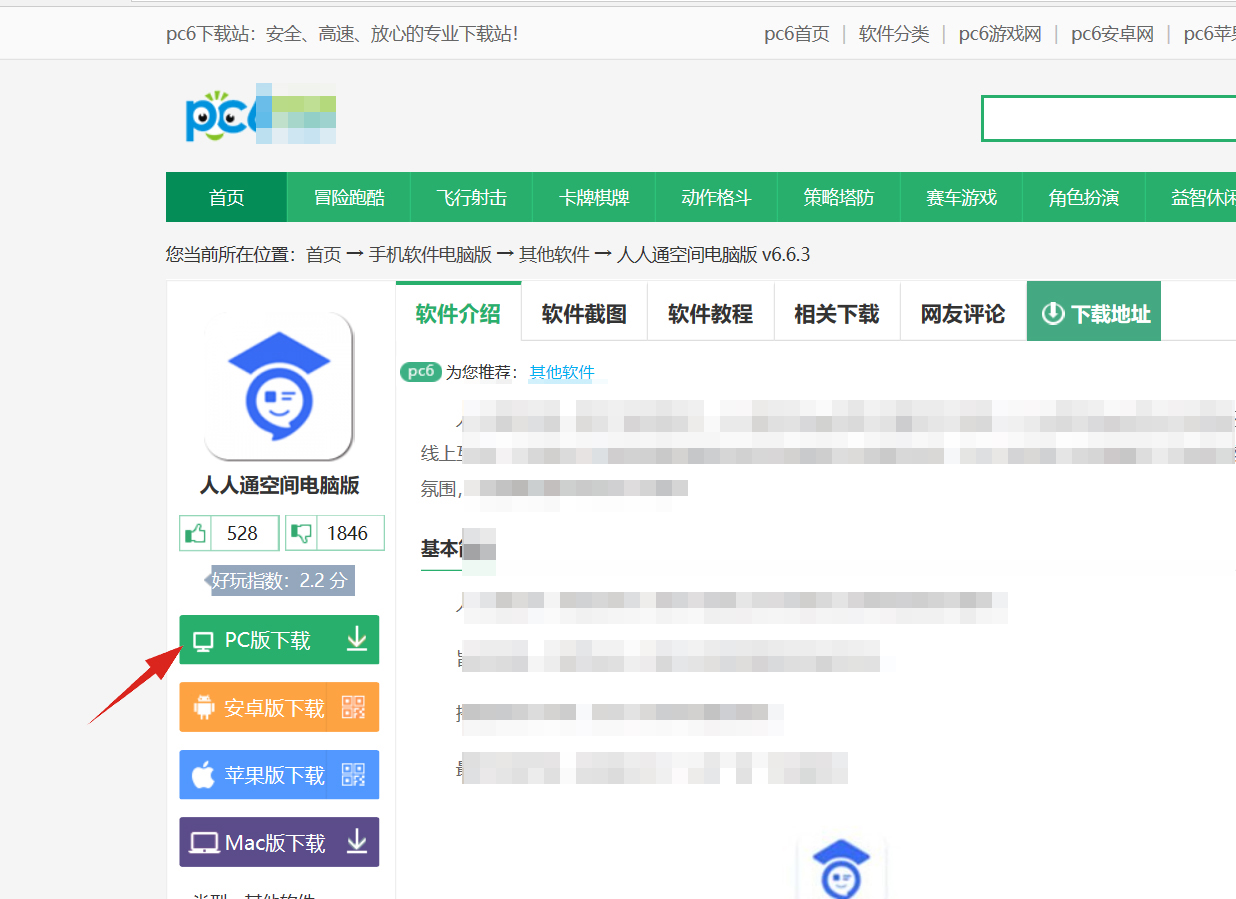Download the PC版 version
Screen dimensions: 1236x899
[279, 640]
